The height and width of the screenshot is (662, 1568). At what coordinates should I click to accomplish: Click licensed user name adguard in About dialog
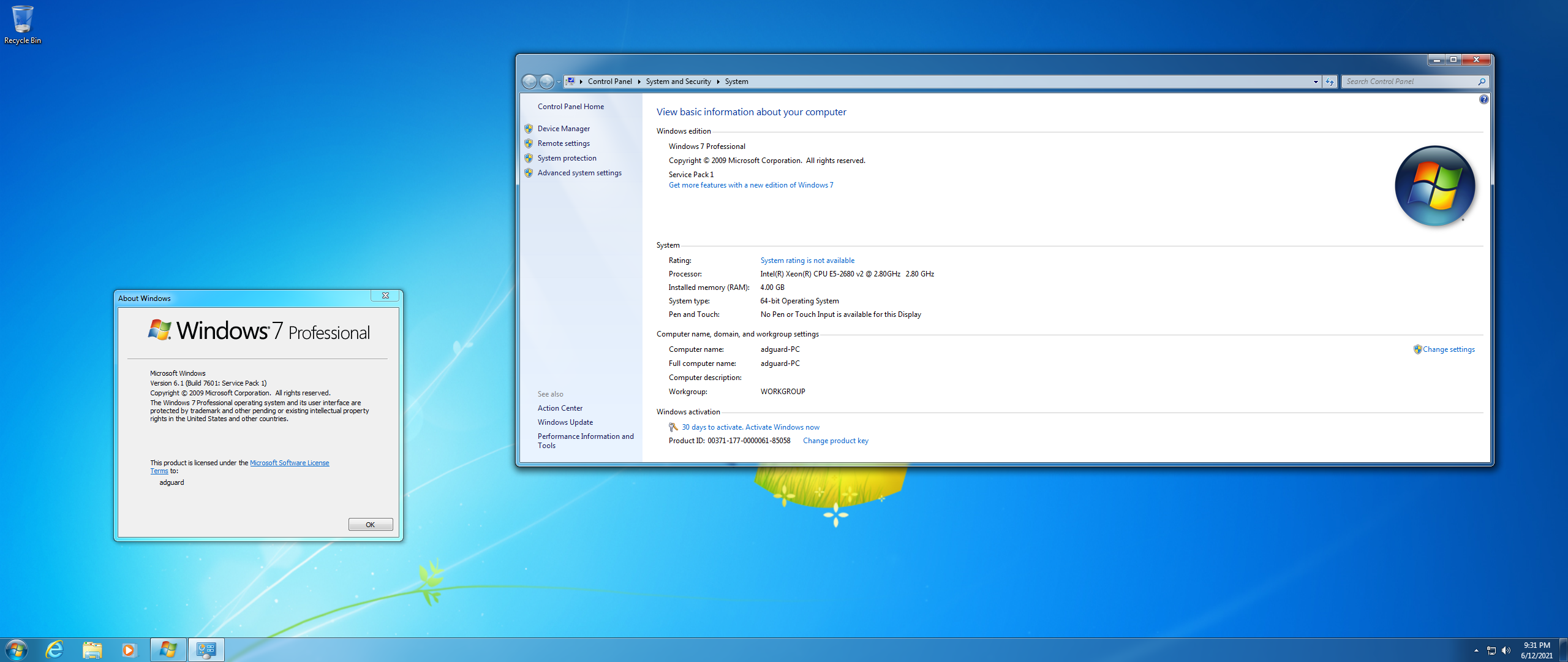pos(171,482)
